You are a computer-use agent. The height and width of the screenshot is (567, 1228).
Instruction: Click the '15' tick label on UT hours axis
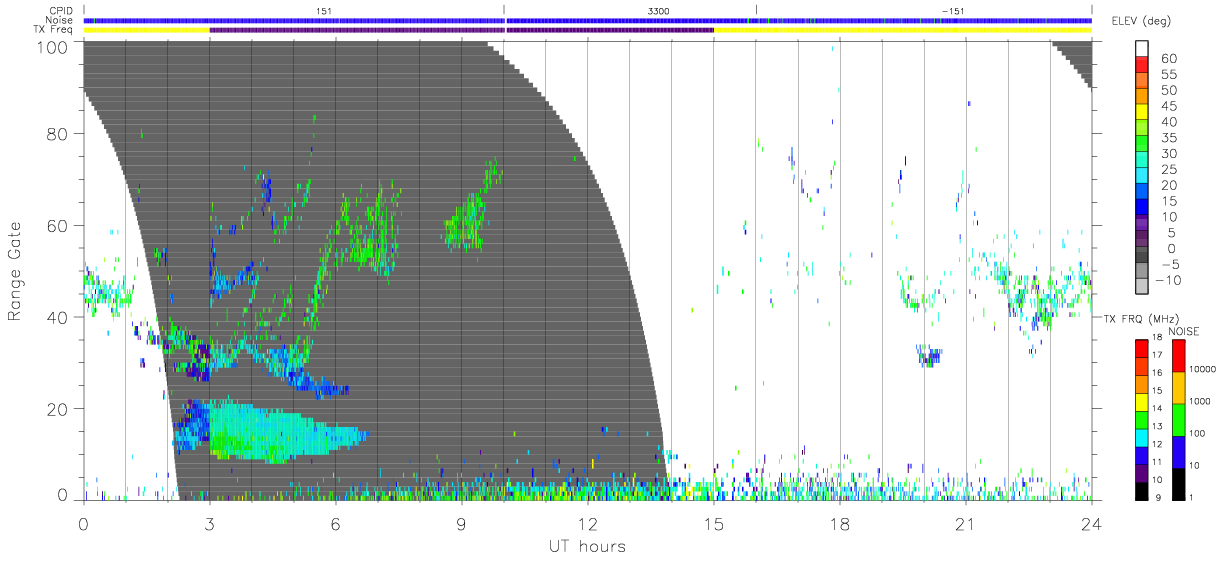(x=714, y=523)
